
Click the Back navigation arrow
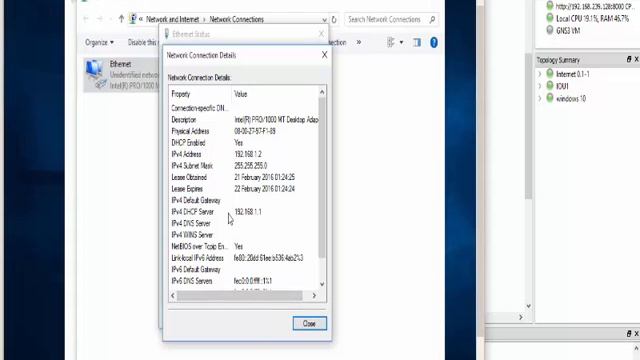pyautogui.click(x=86, y=19)
